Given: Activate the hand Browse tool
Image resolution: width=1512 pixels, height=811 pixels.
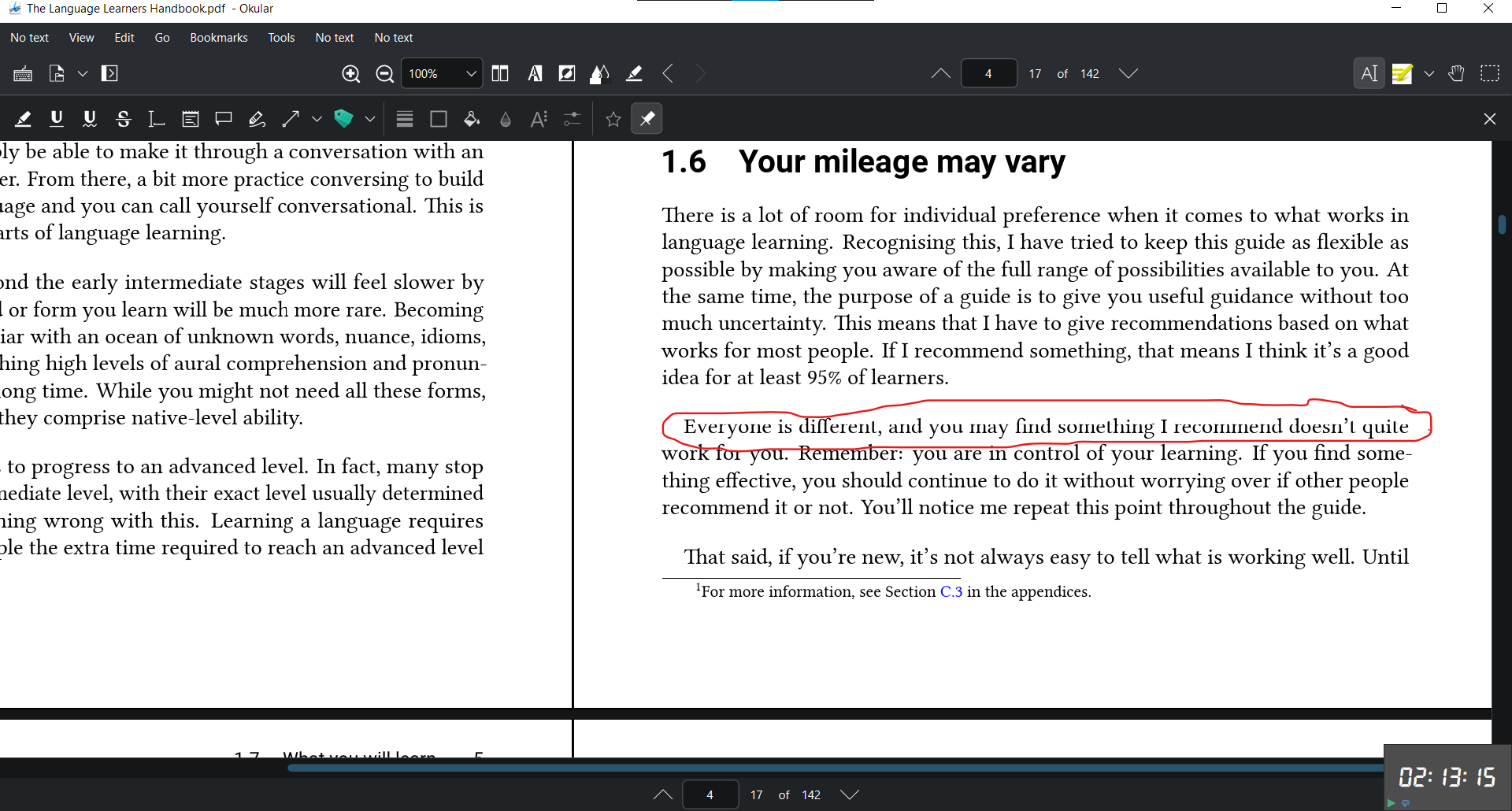Looking at the screenshot, I should 1456,74.
